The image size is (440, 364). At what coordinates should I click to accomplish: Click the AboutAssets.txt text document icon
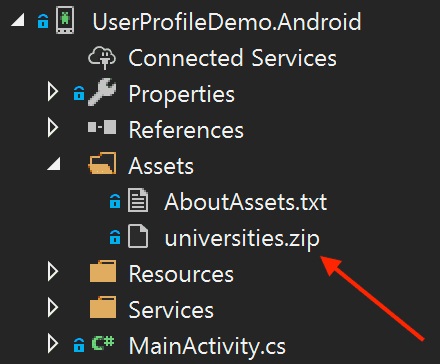138,200
